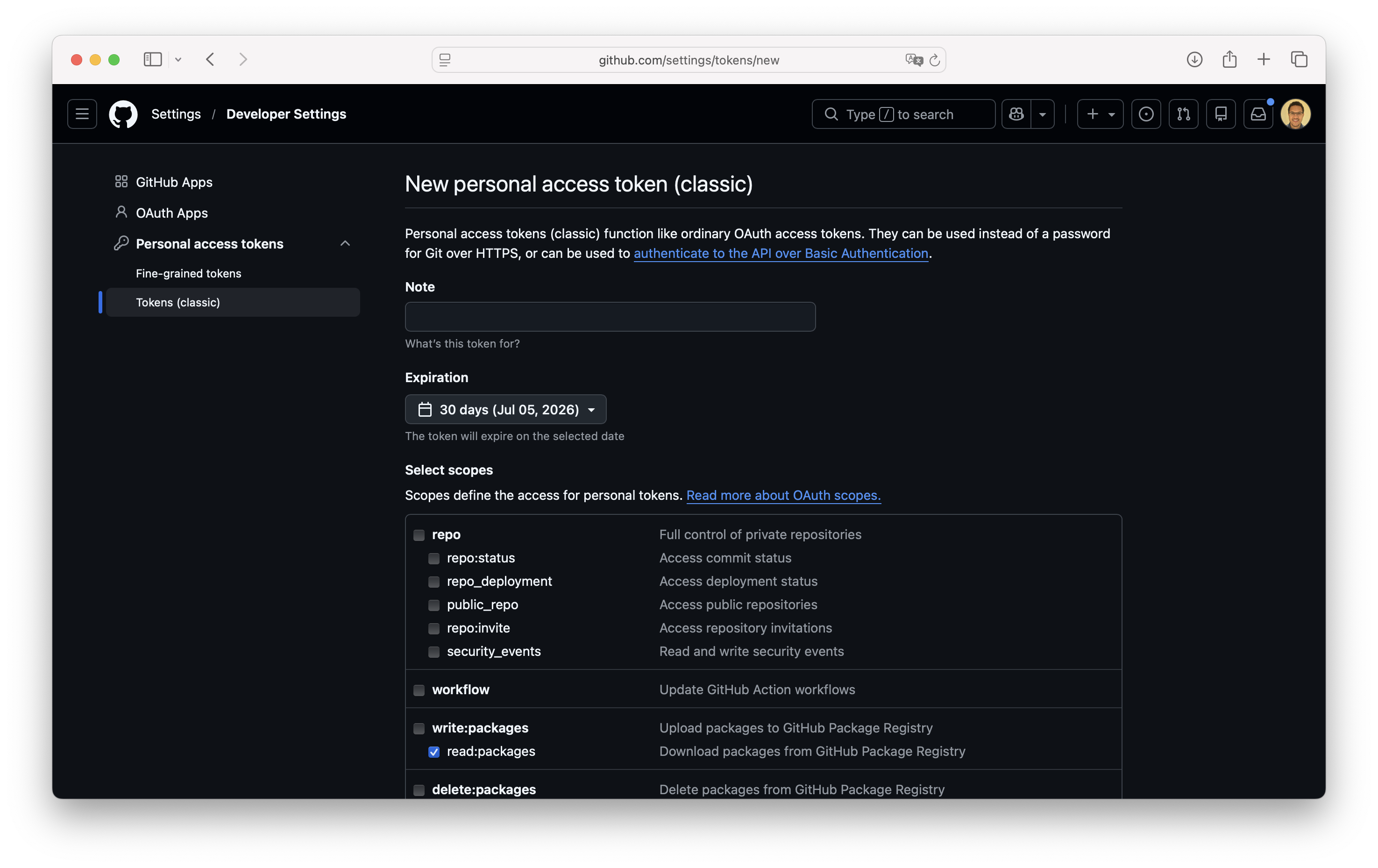Screen dimensions: 1378x868
Task: Open the repositories header icon
Action: (1221, 114)
